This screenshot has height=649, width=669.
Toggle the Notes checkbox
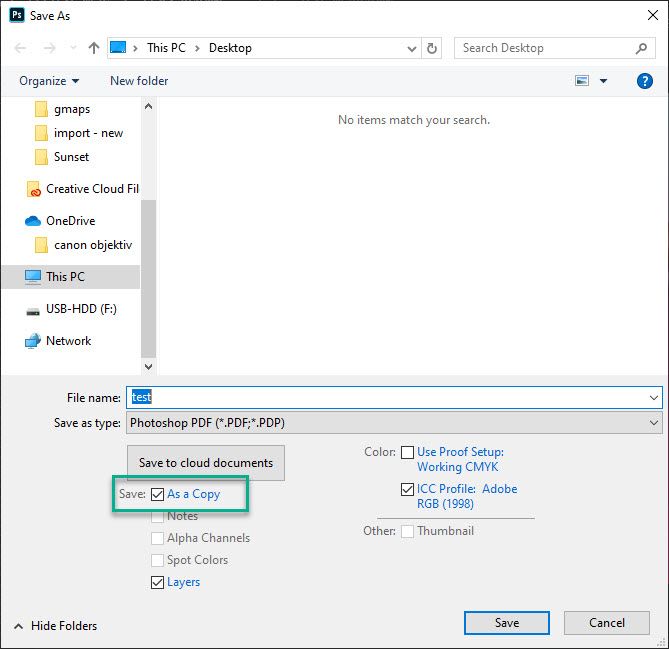click(157, 516)
